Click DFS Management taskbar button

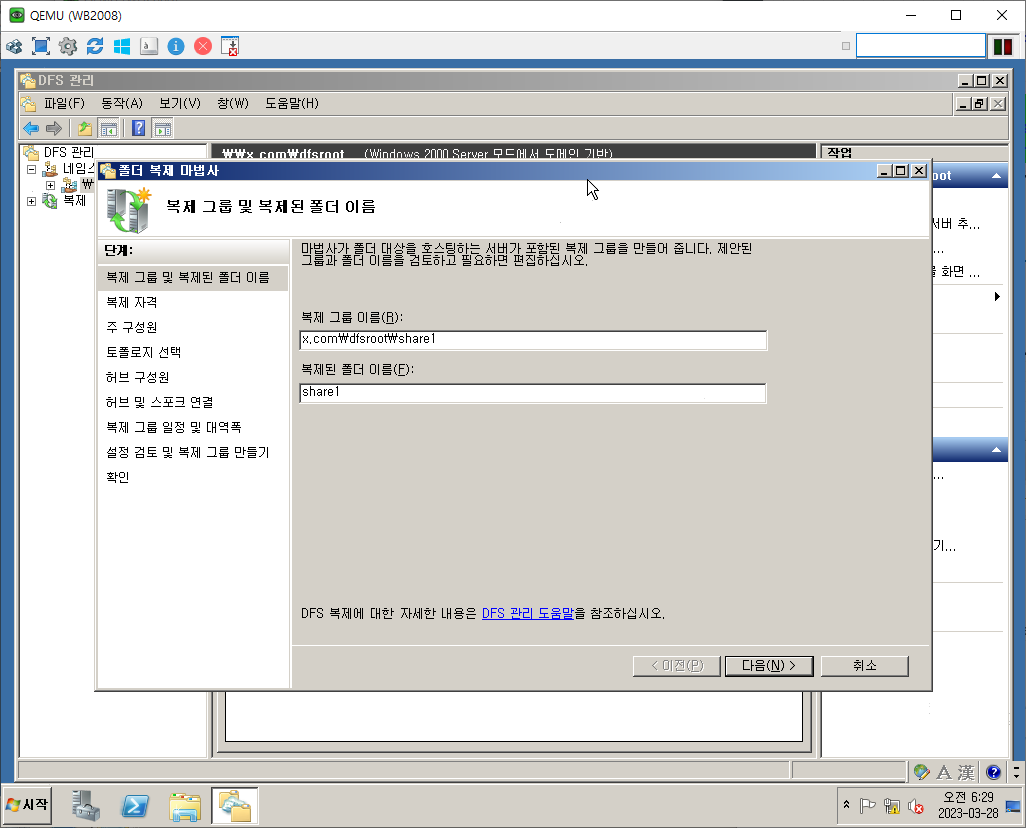(x=234, y=805)
